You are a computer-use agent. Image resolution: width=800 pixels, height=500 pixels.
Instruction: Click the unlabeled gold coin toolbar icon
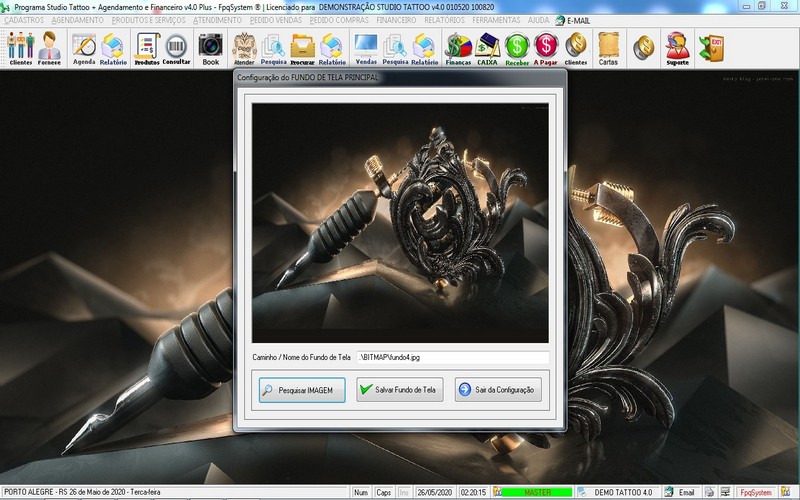click(x=643, y=47)
